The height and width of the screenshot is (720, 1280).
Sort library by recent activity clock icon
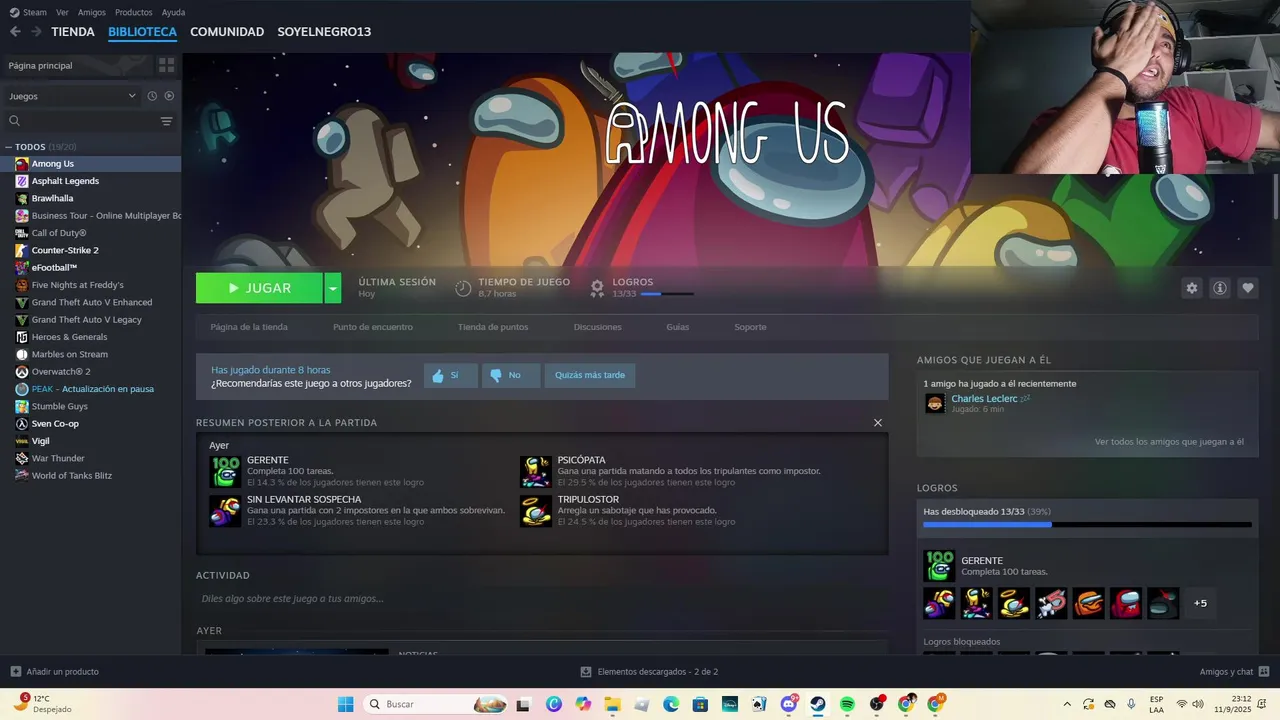coord(152,96)
